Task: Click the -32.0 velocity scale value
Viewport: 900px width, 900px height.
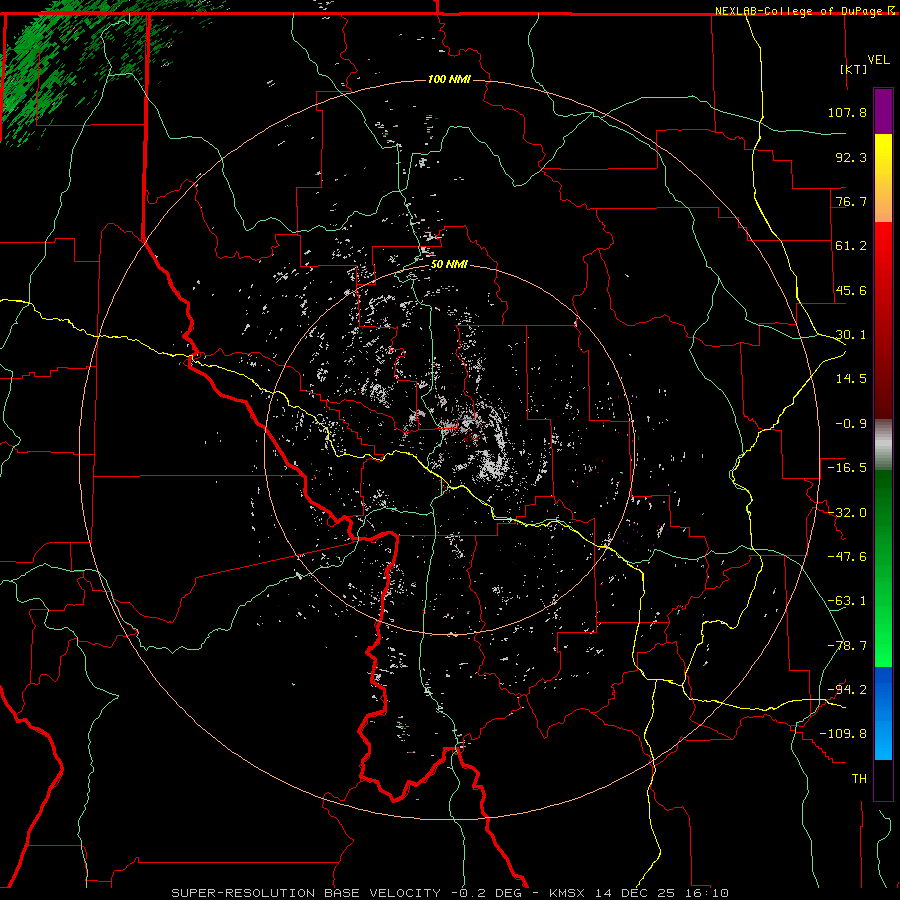Action: (847, 513)
